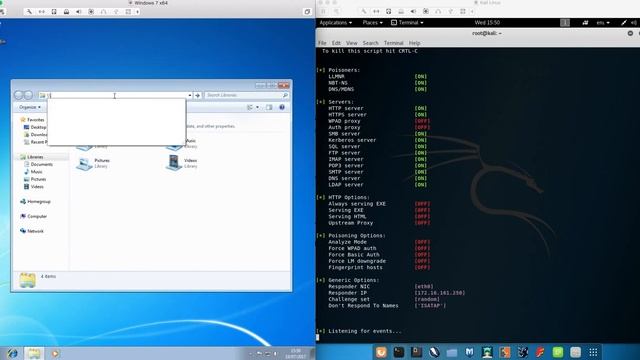Viewport: 640px width, 360px height.
Task: Click the Search Libraries input box
Action: coord(247,95)
